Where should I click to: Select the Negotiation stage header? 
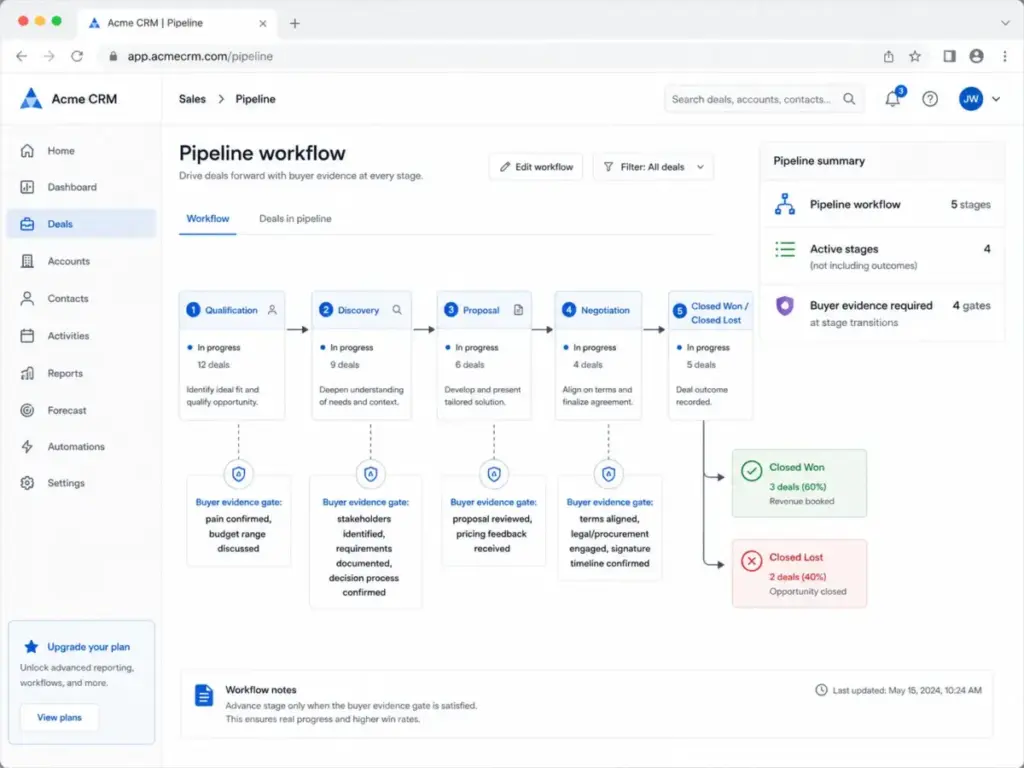pyautogui.click(x=598, y=310)
